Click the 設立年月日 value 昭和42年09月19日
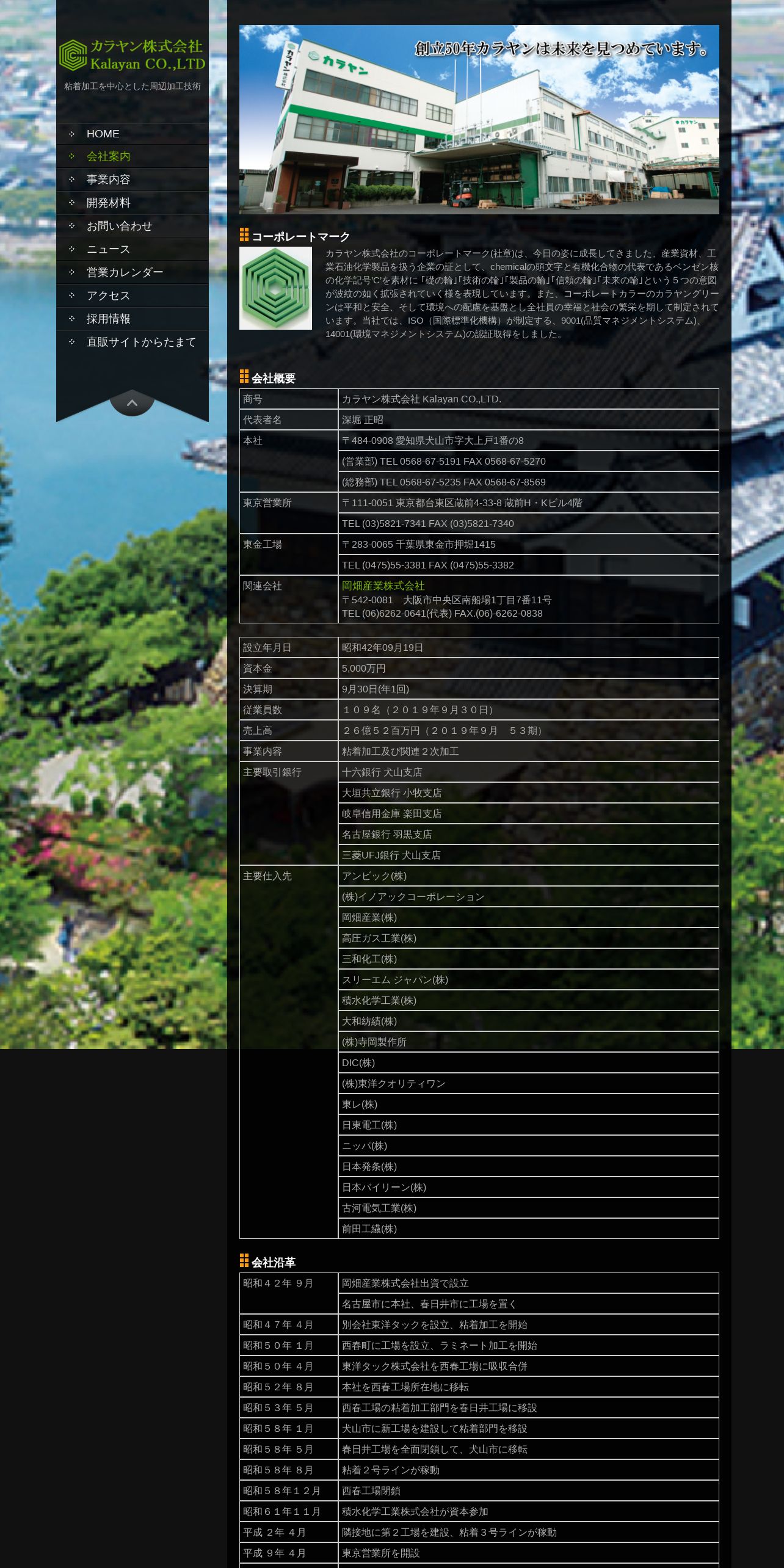This screenshot has width=784, height=1568. 528,648
